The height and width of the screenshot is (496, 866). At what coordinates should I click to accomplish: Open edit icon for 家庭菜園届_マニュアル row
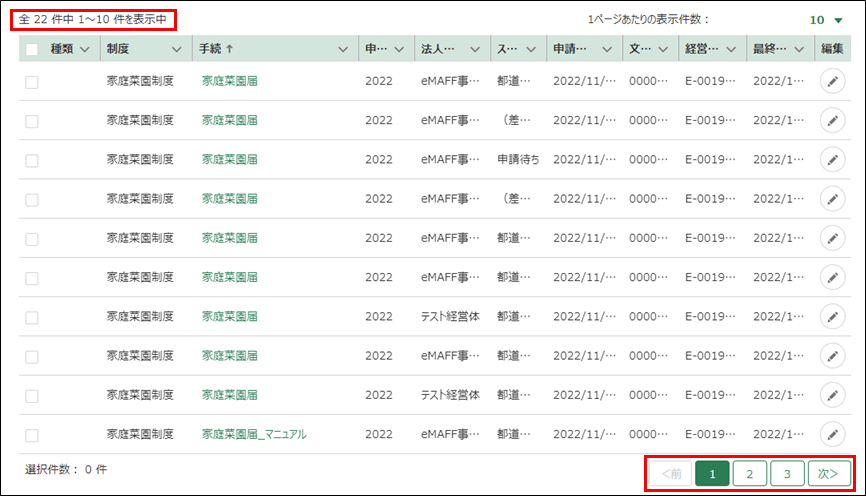[832, 434]
